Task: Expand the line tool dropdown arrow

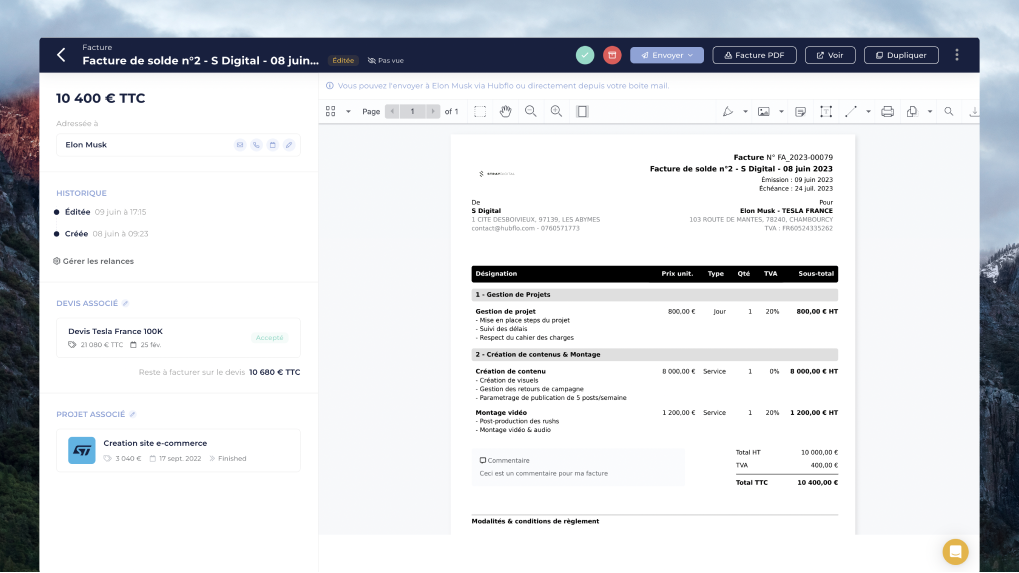Action: coord(868,112)
